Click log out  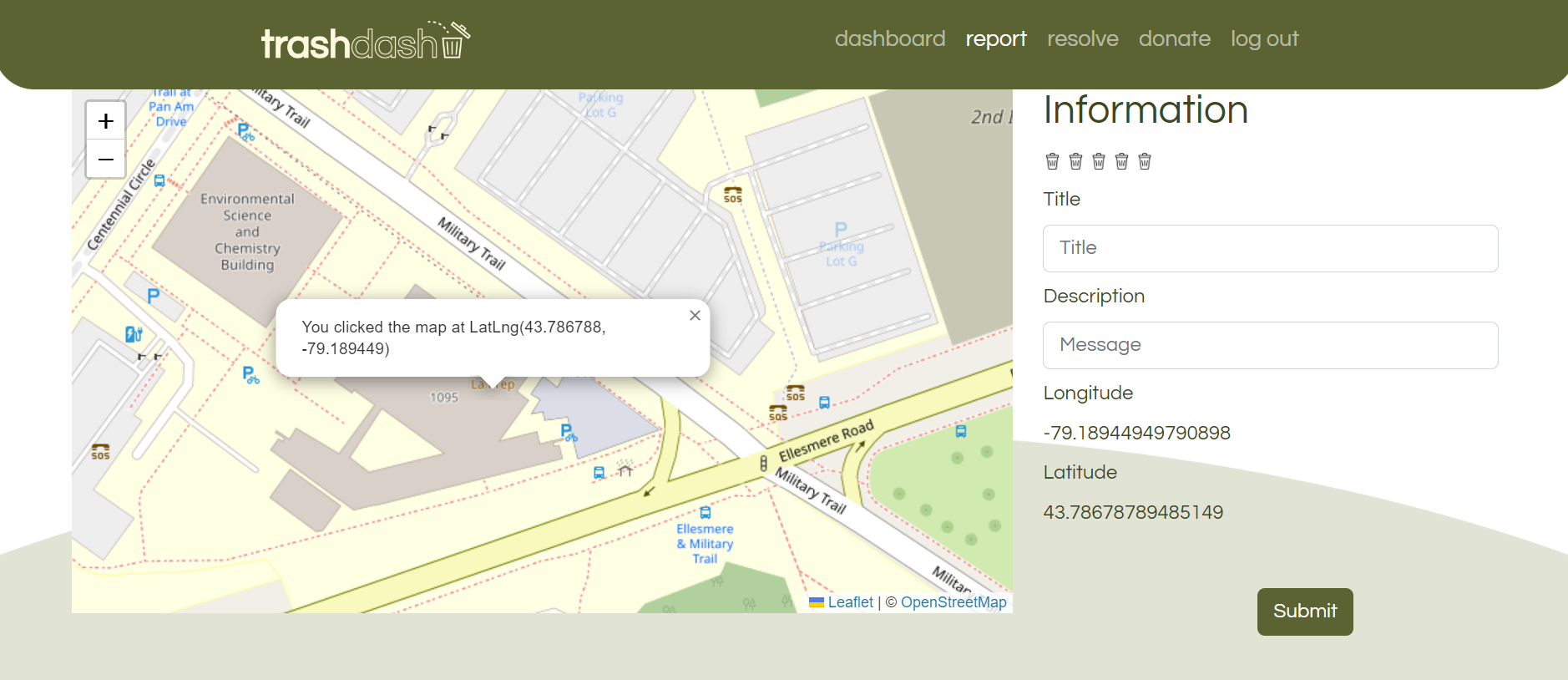tap(1265, 39)
